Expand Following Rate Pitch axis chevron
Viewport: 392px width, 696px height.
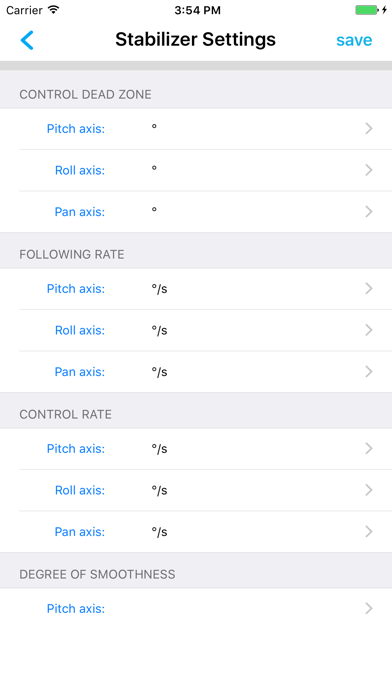tap(368, 289)
